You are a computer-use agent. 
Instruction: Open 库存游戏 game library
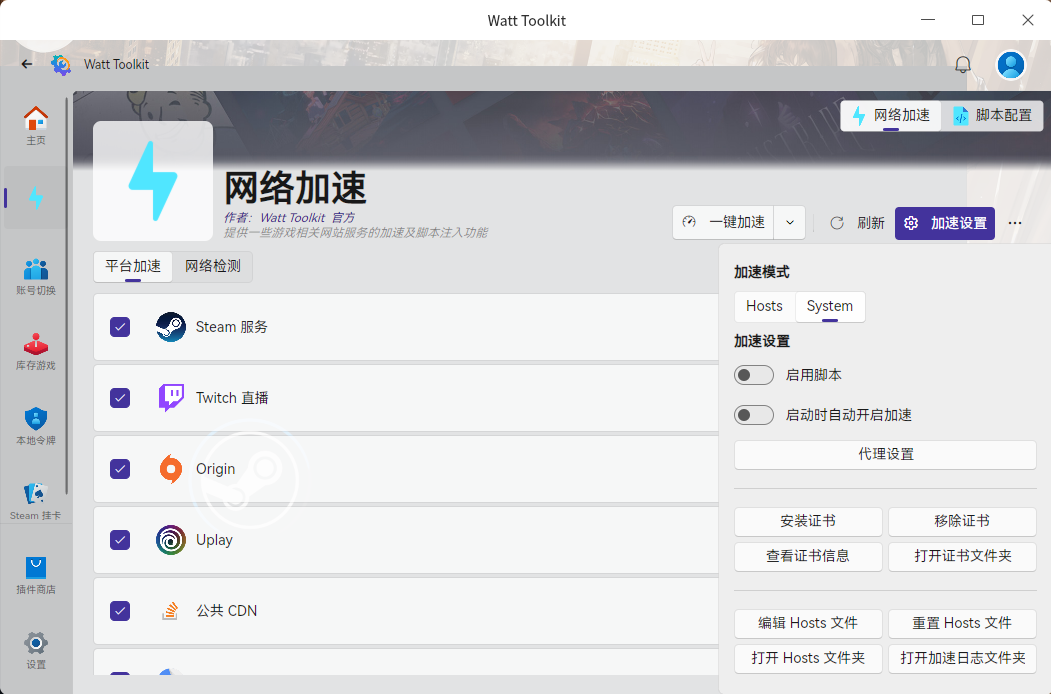tap(36, 351)
